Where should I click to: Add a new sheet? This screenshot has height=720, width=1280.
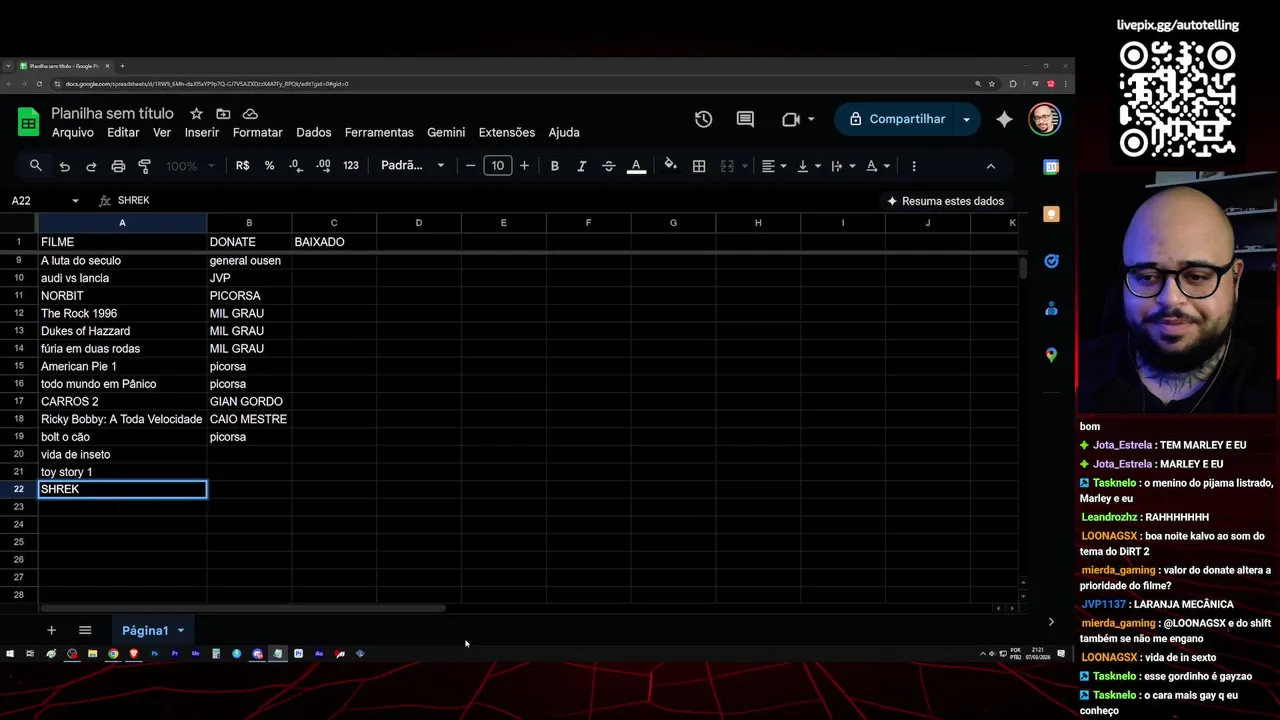pyautogui.click(x=51, y=630)
